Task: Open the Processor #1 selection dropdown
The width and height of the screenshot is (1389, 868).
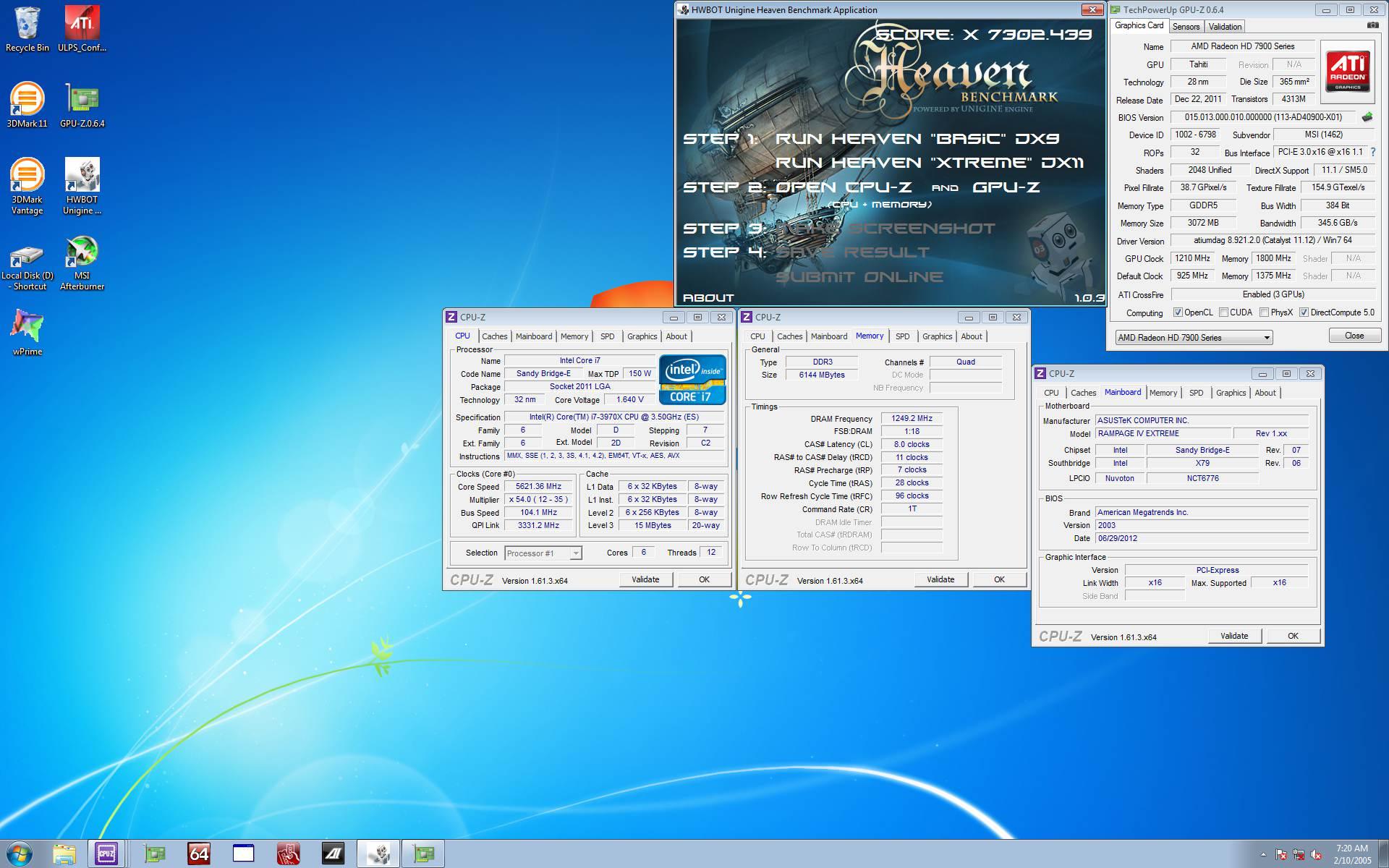Action: coord(543,553)
